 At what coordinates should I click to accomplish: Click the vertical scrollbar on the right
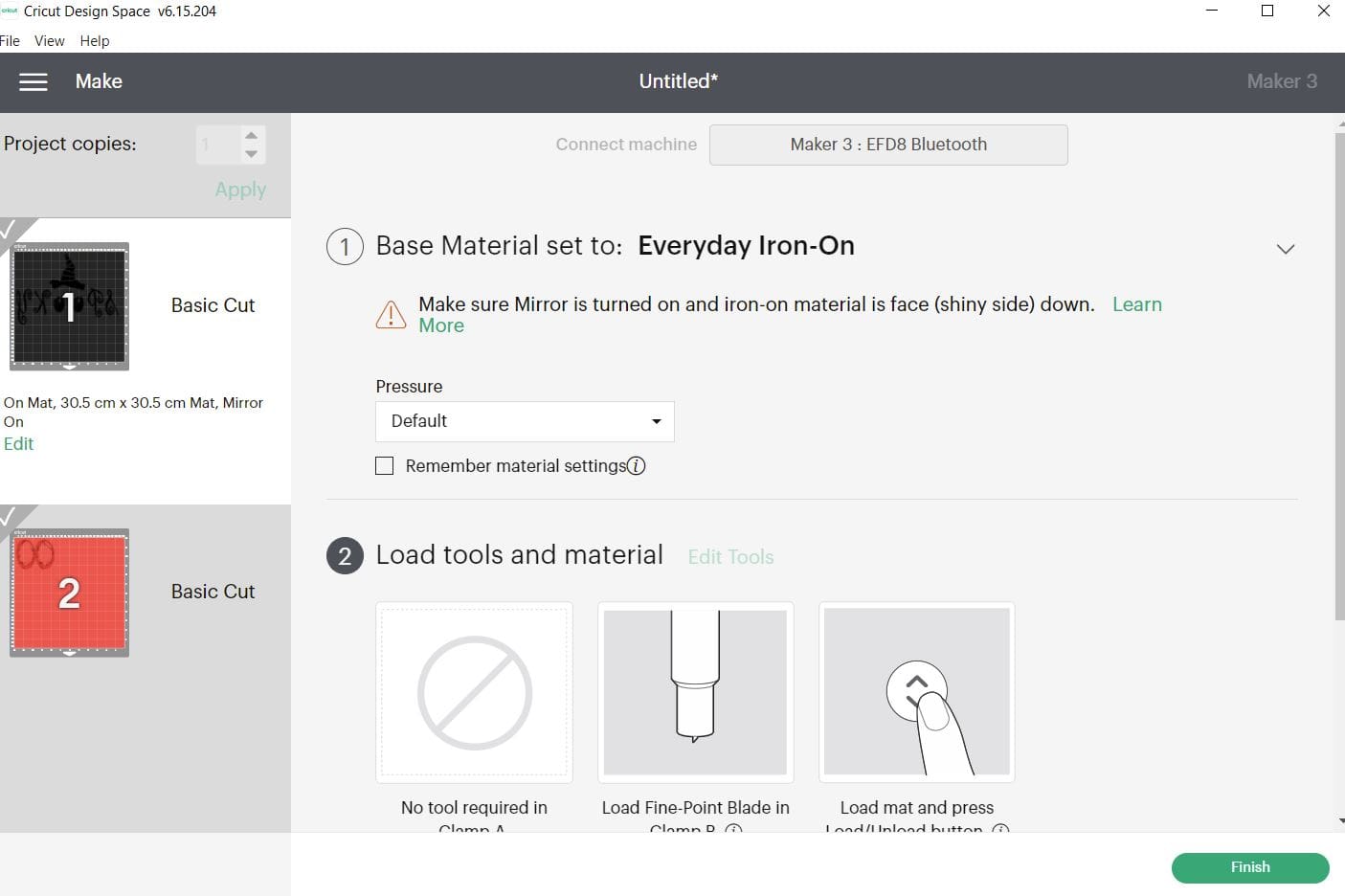click(x=1339, y=376)
